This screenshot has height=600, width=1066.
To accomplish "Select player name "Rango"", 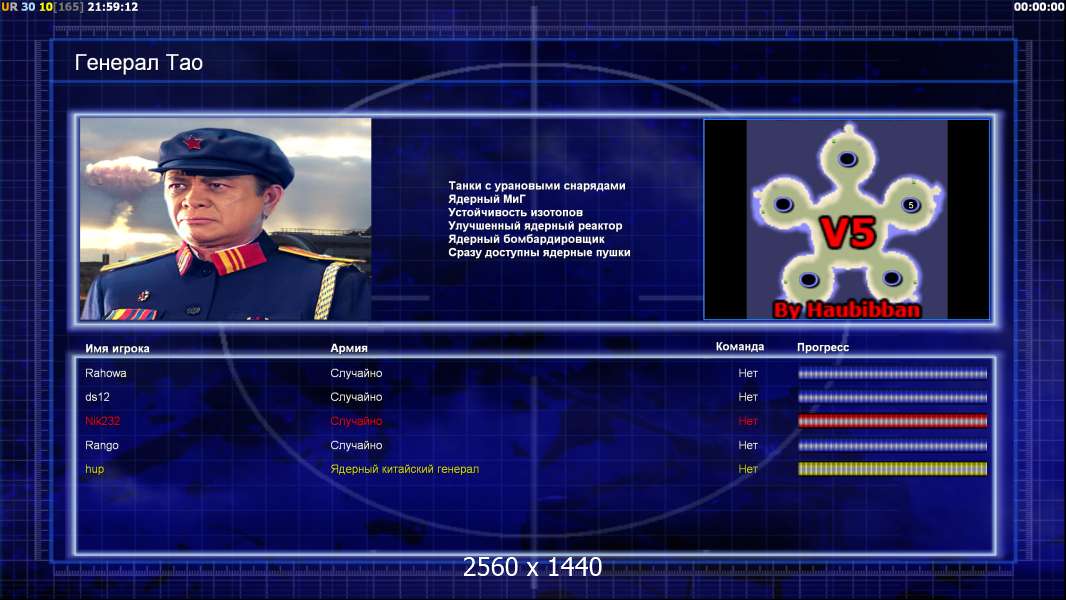I will click(x=102, y=445).
